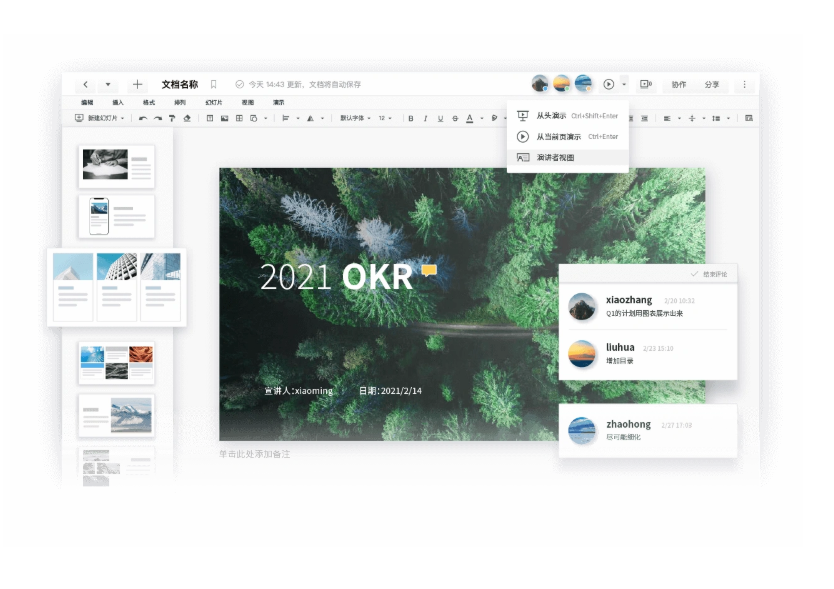
Task: Expand the font color dropdown arrow
Action: [x=482, y=118]
